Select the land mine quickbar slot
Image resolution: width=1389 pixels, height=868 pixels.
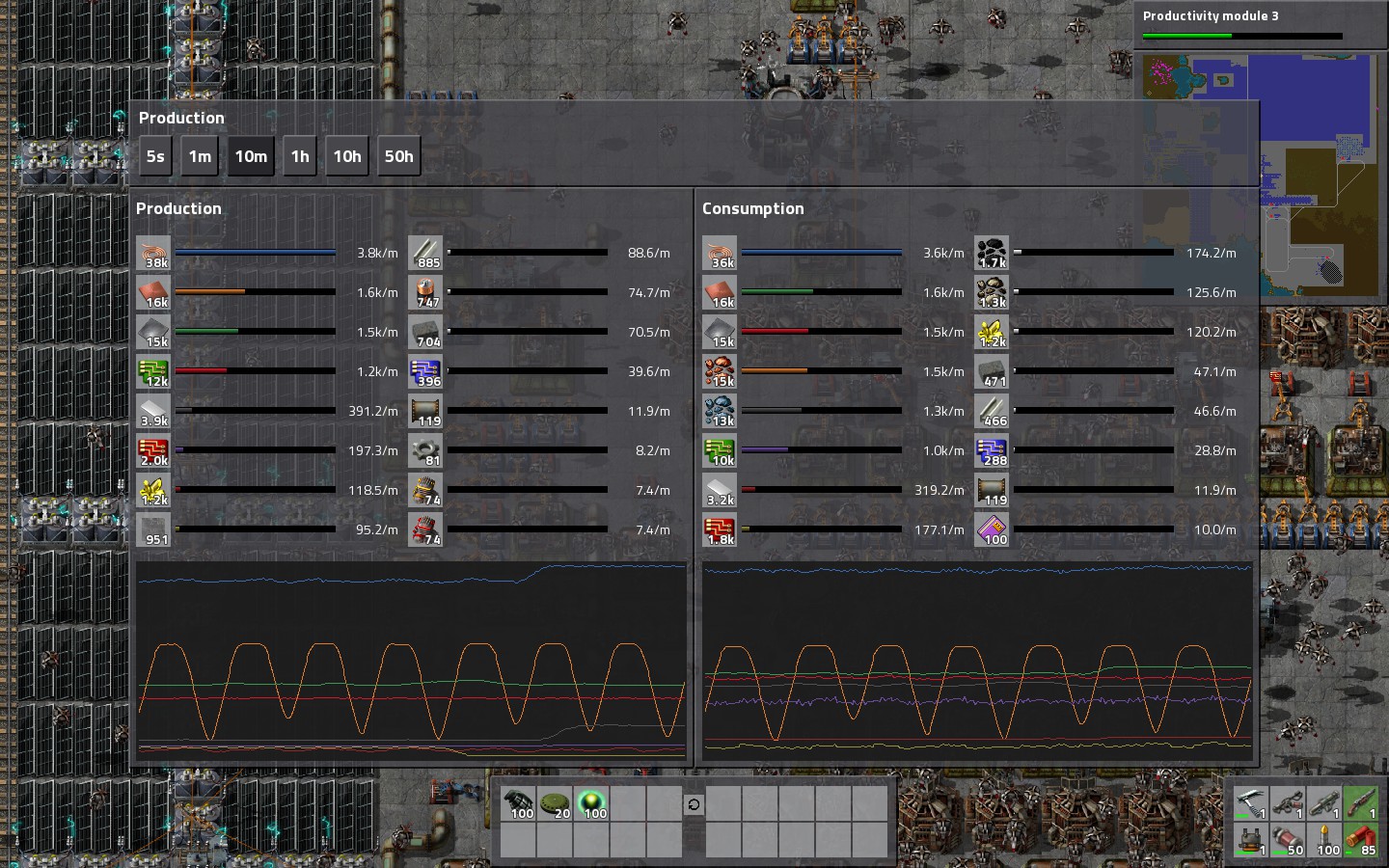click(556, 803)
